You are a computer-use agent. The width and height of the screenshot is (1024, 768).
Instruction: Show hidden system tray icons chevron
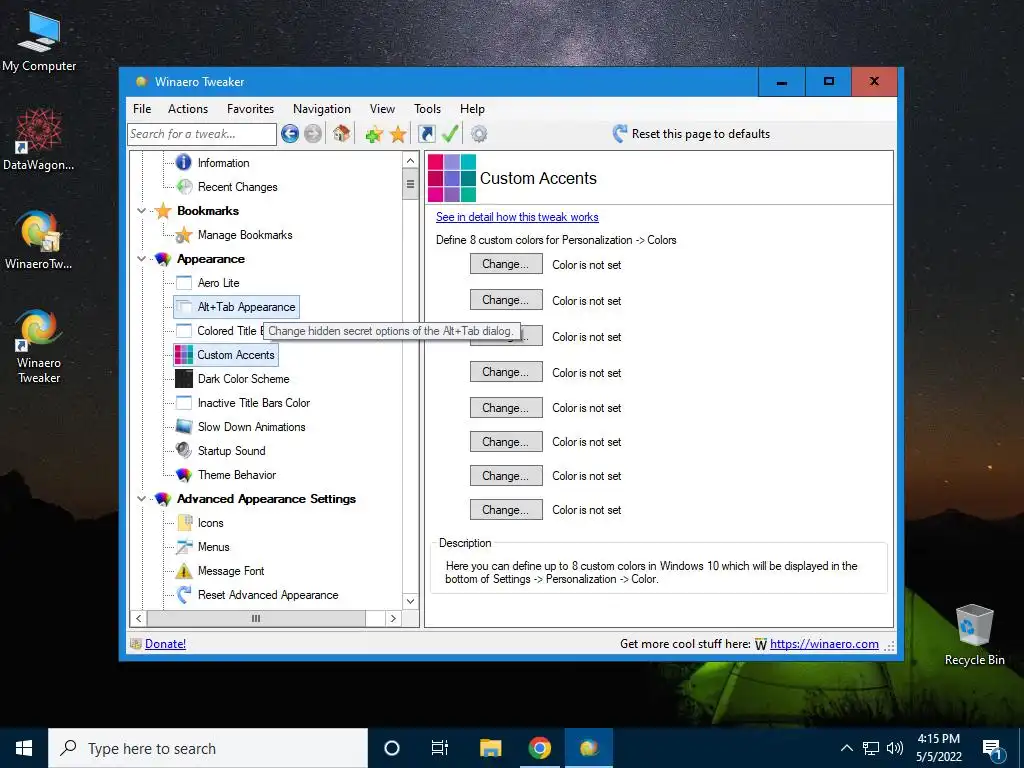tap(846, 748)
